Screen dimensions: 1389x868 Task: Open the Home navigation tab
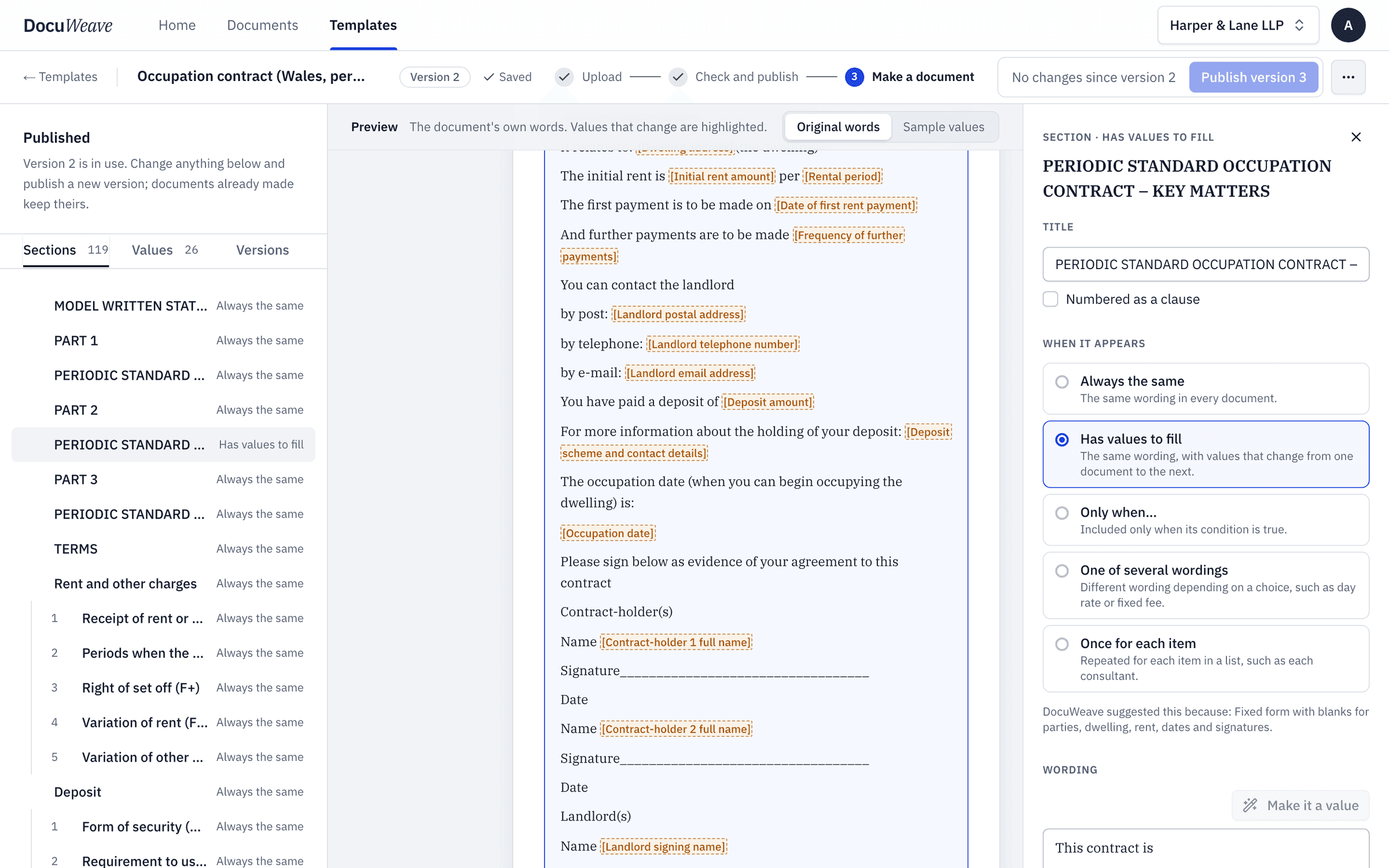point(177,25)
